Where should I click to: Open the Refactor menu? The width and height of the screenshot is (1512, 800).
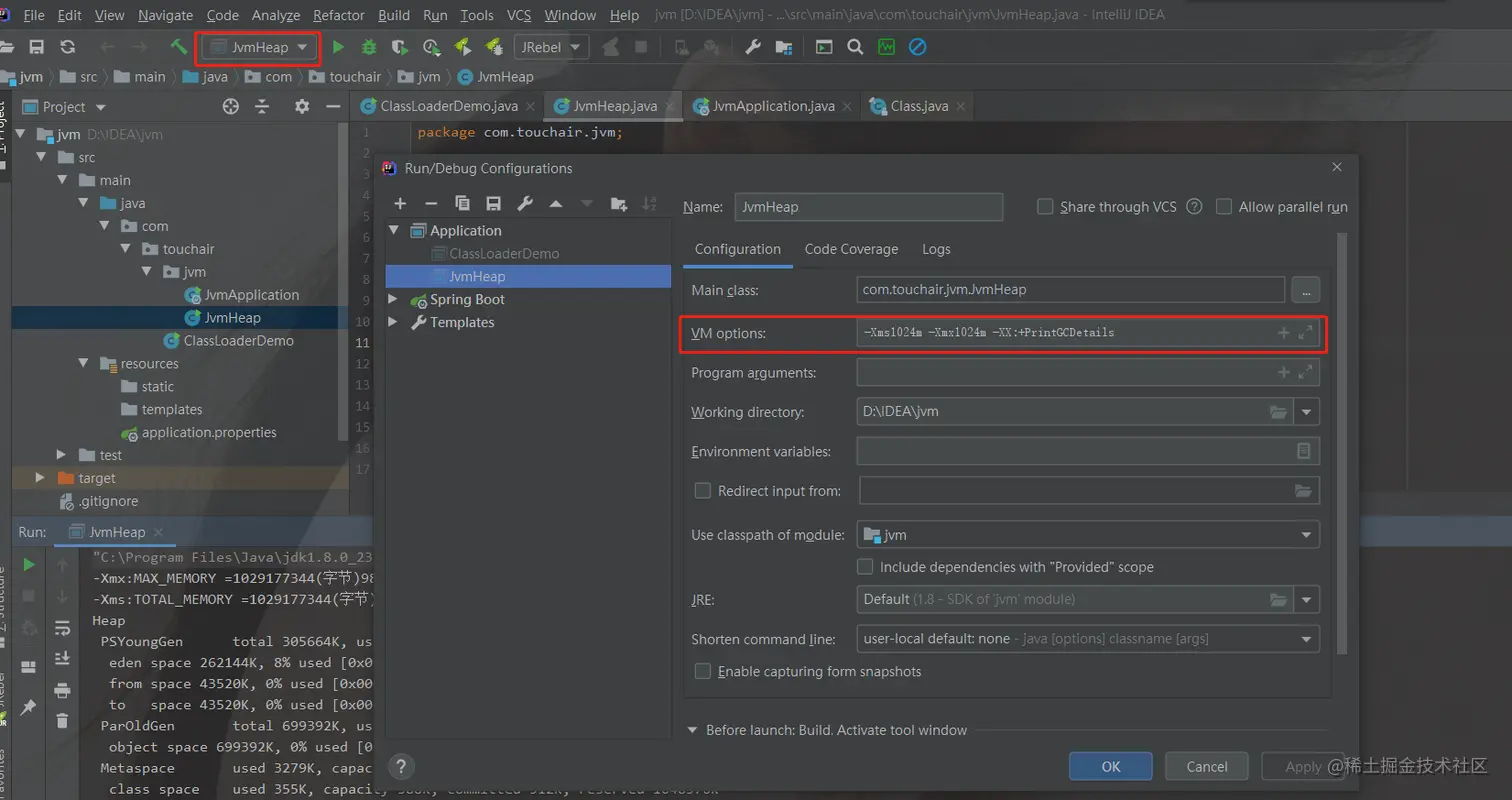point(339,15)
